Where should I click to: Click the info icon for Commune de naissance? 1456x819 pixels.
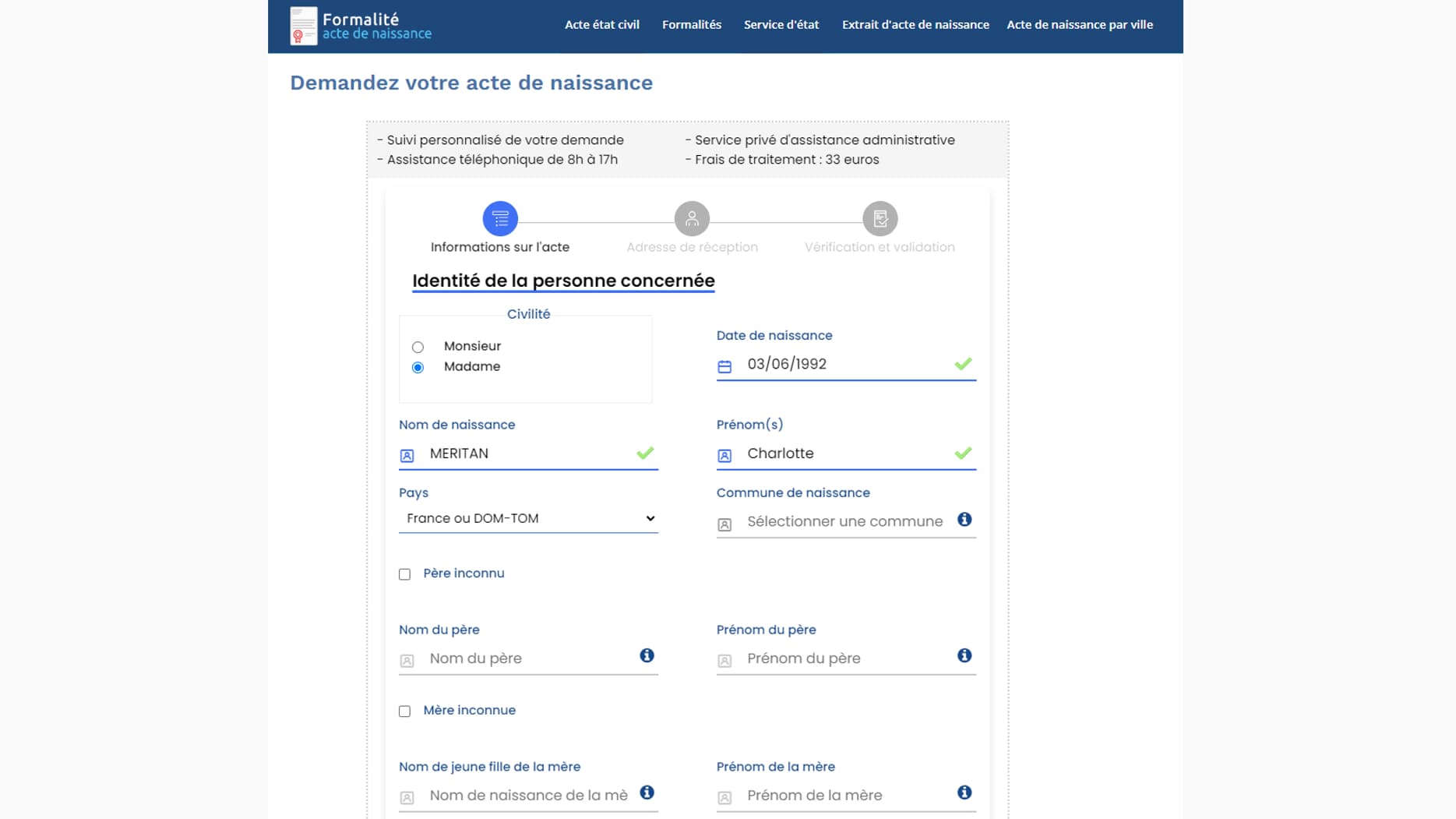click(964, 519)
